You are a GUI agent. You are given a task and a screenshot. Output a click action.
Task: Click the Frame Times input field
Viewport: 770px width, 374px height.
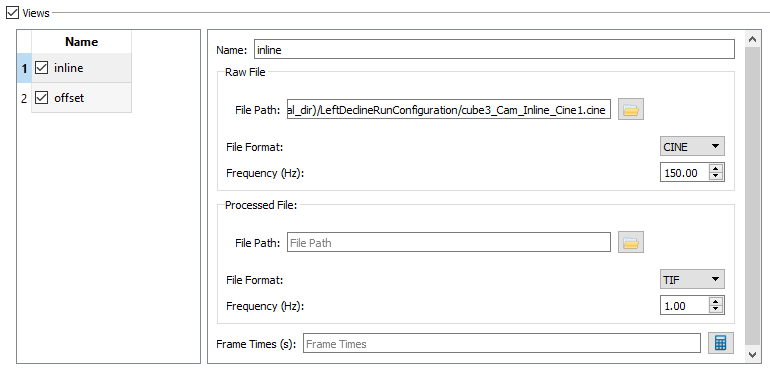point(501,344)
